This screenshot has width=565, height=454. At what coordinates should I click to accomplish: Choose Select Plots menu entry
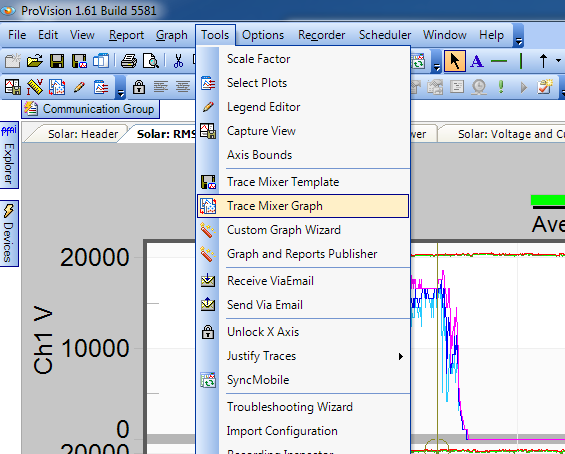click(x=303, y=83)
